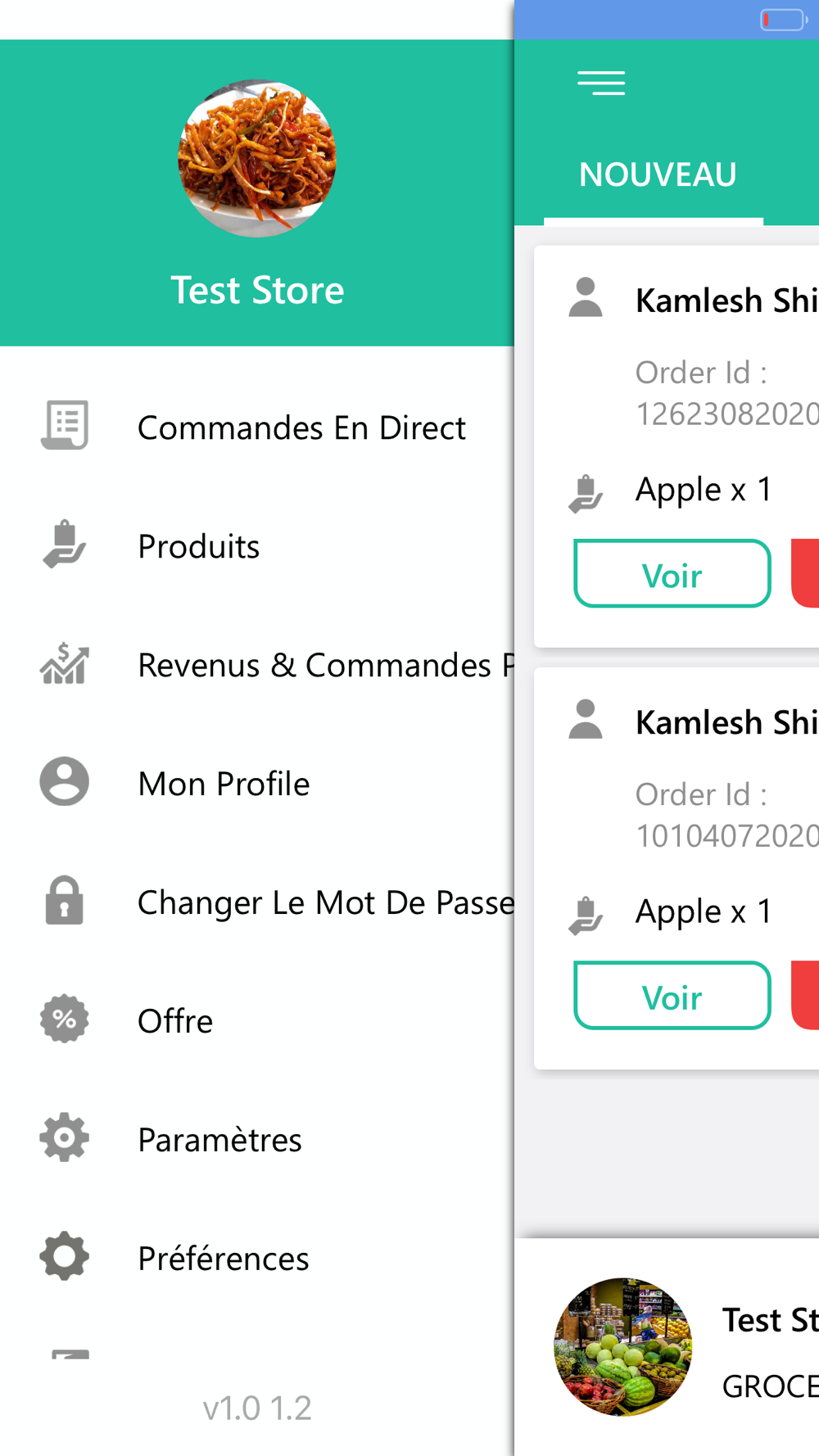Click Voir on order 12623082020
819x1456 pixels.
click(672, 573)
